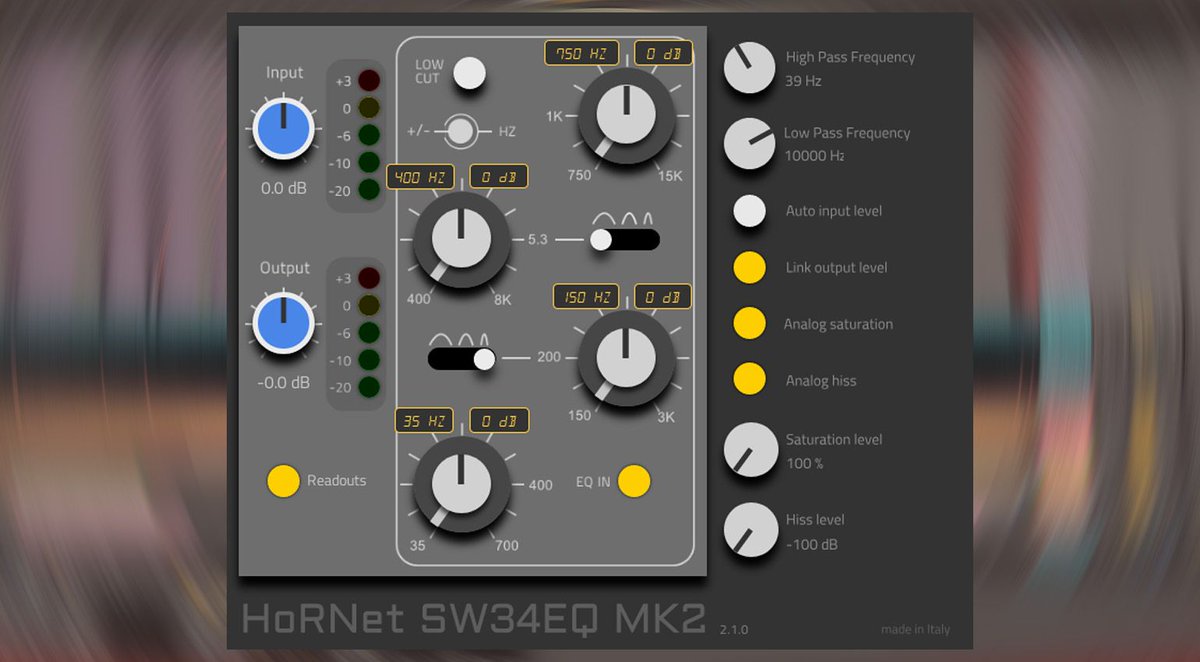The image size is (1200, 662).
Task: Click the Input meter +3 LED
Action: coord(369,81)
